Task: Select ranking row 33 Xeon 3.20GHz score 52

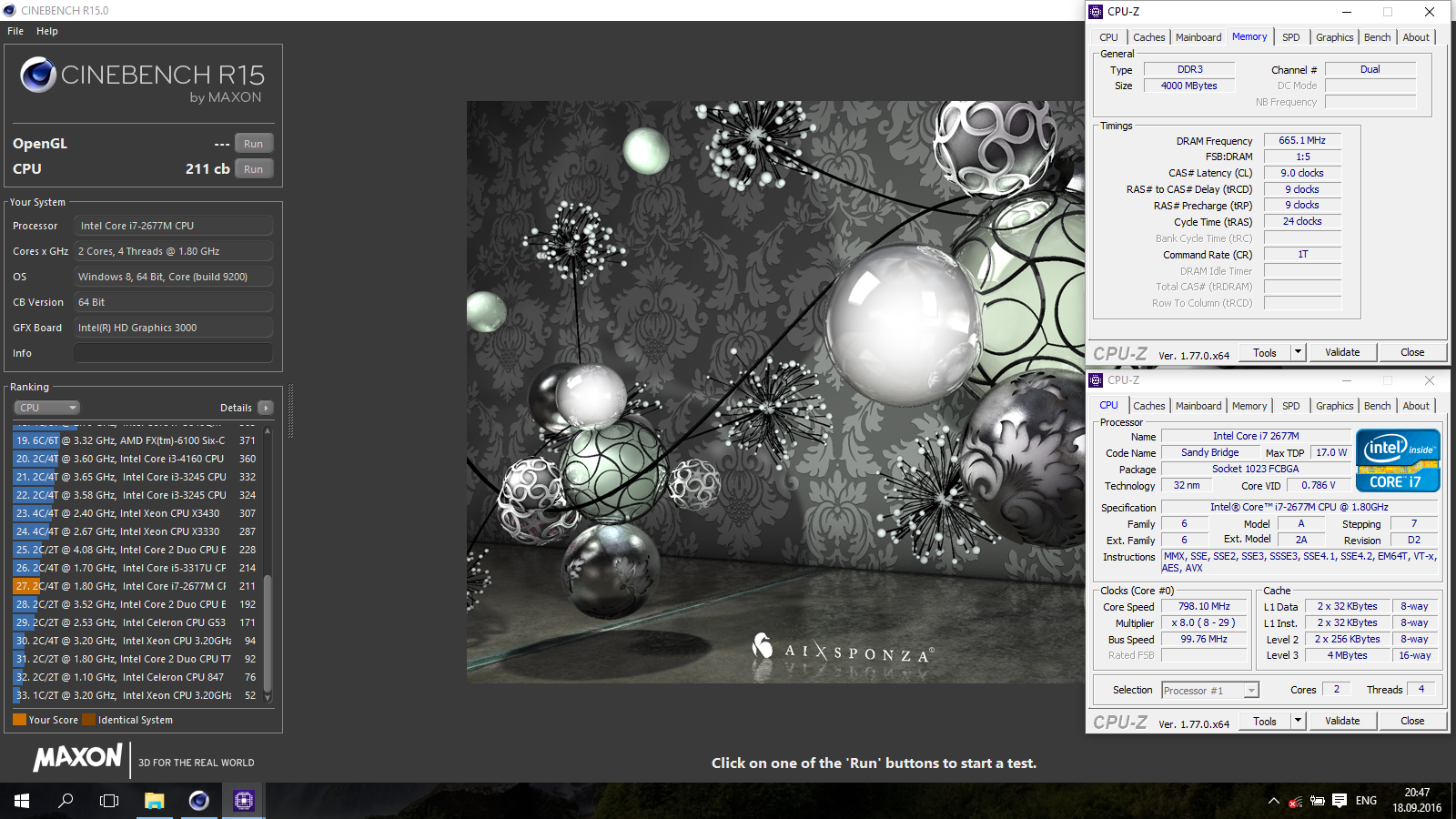Action: tap(136, 695)
